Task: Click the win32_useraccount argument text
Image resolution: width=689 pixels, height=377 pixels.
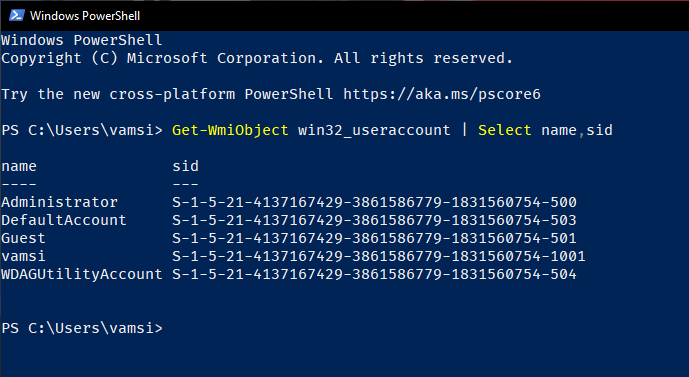Action: pos(374,130)
